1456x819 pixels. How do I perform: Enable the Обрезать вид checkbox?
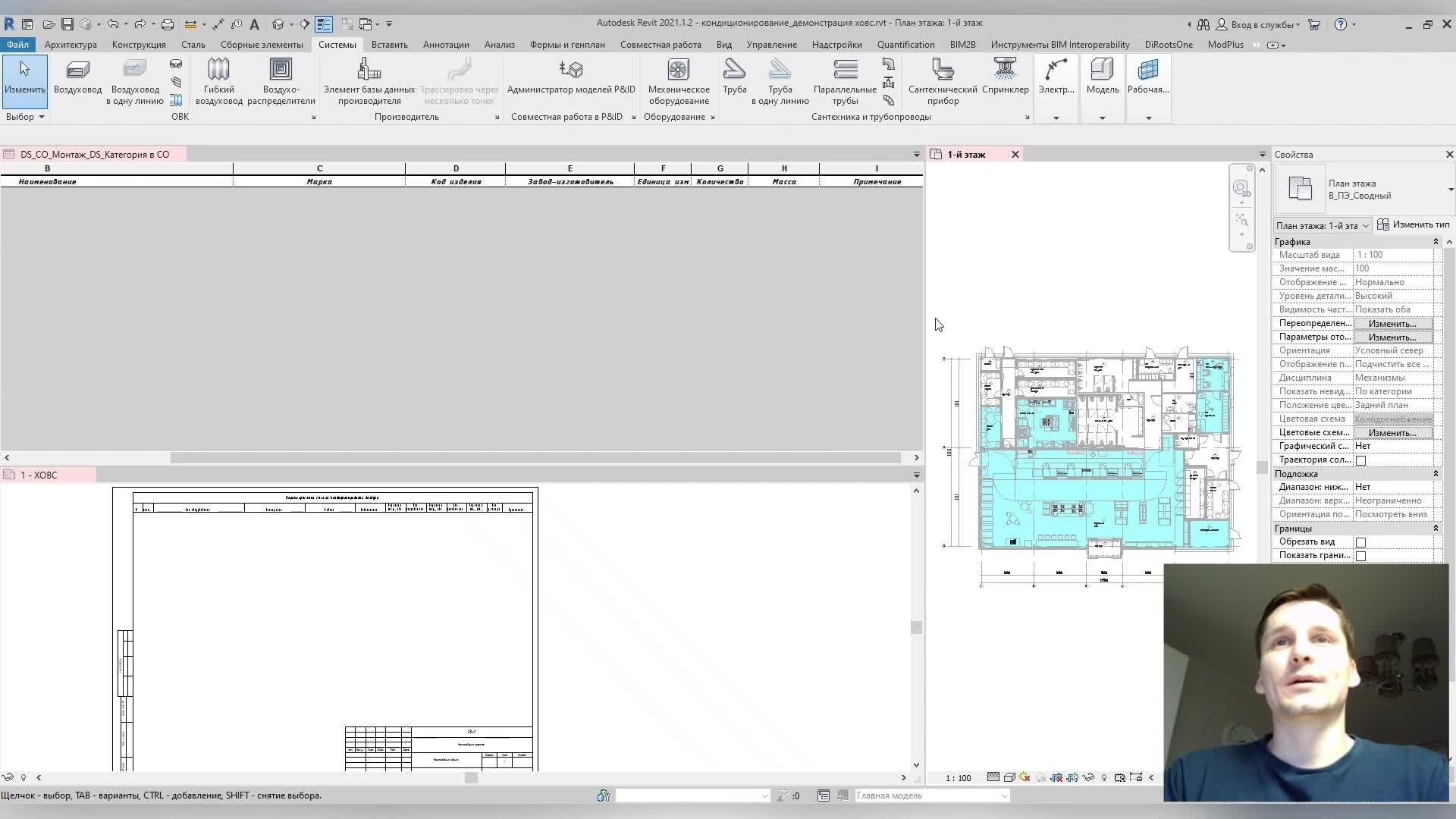[x=1360, y=542]
